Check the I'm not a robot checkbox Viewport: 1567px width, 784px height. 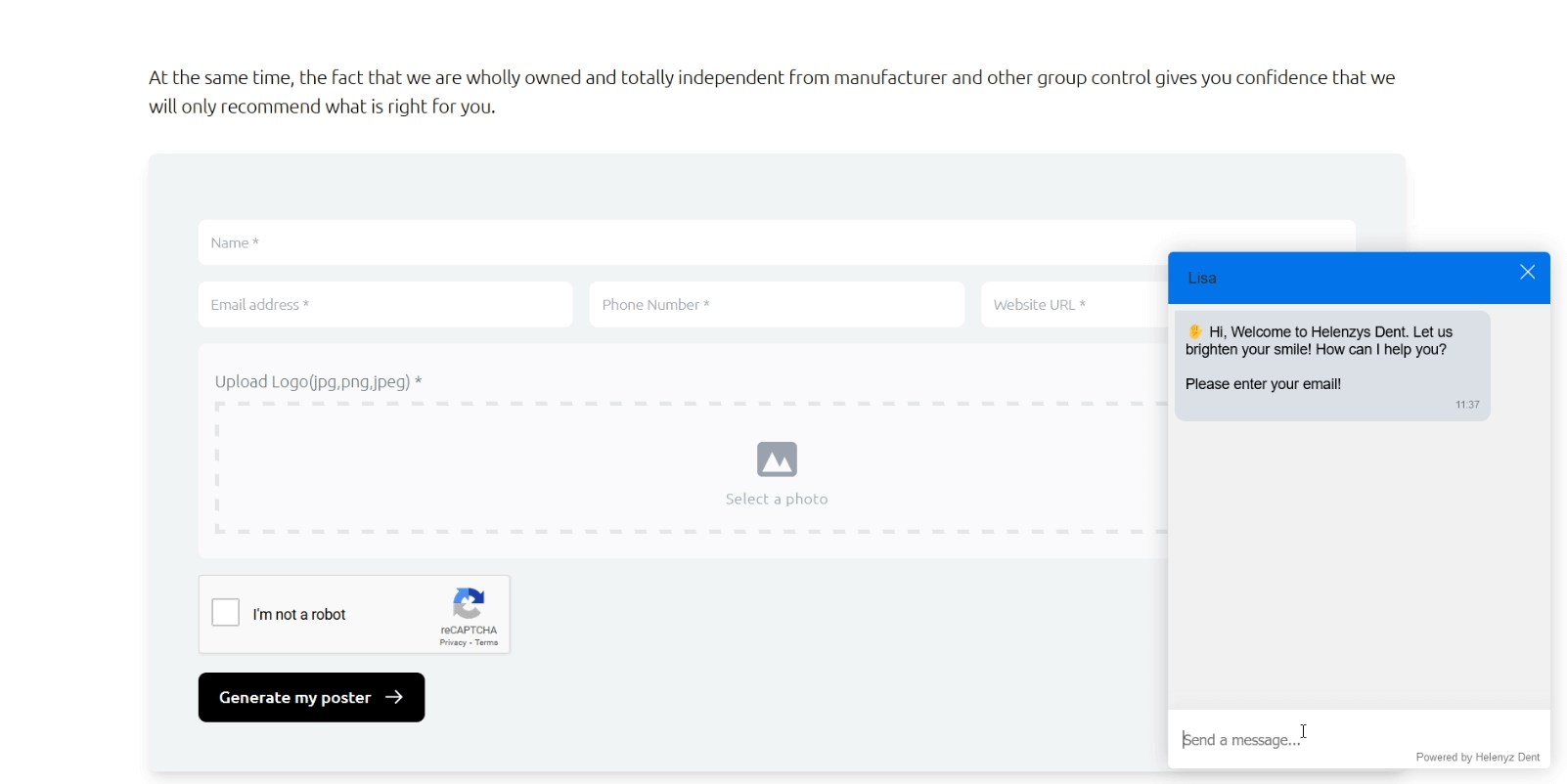pyautogui.click(x=226, y=613)
